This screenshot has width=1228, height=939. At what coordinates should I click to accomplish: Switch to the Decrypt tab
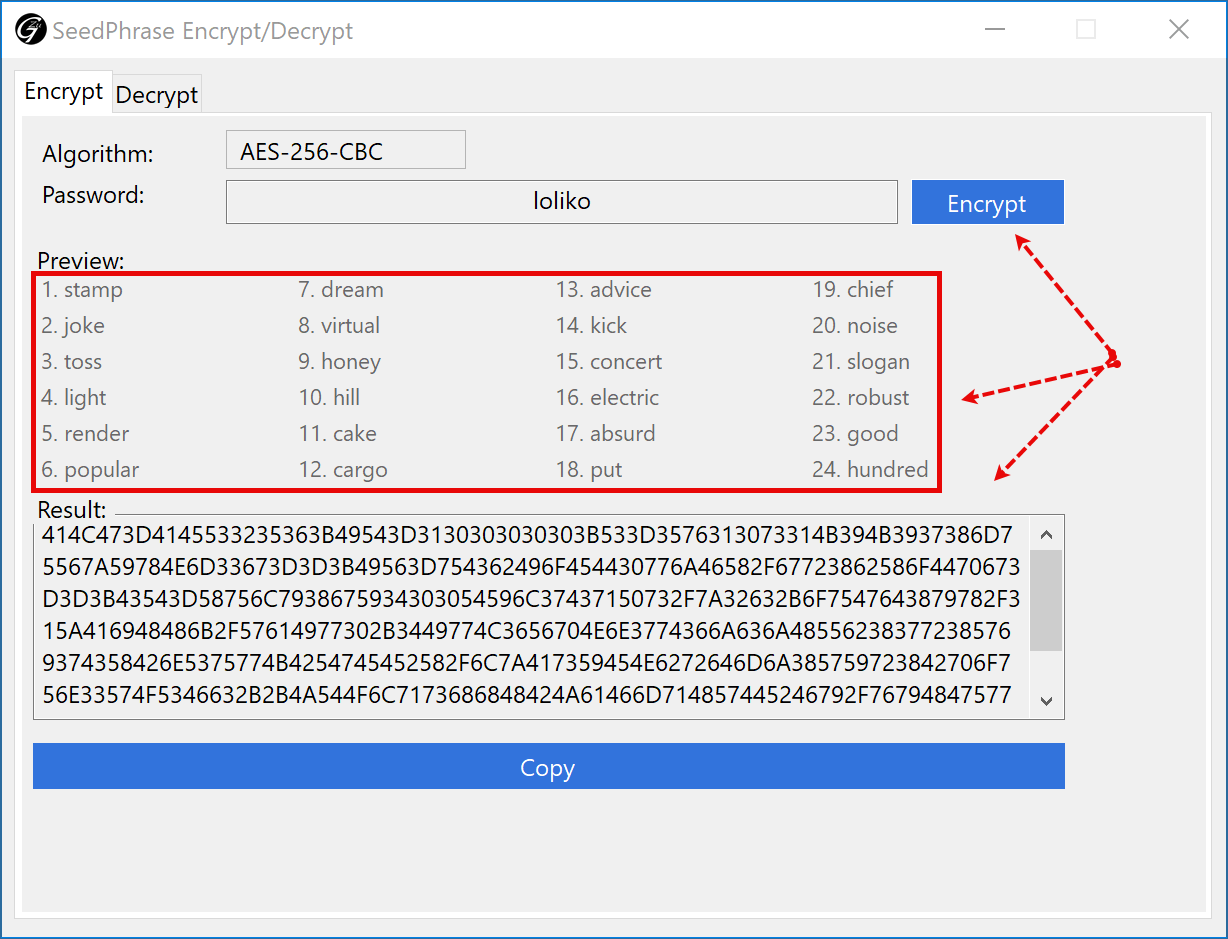click(157, 95)
